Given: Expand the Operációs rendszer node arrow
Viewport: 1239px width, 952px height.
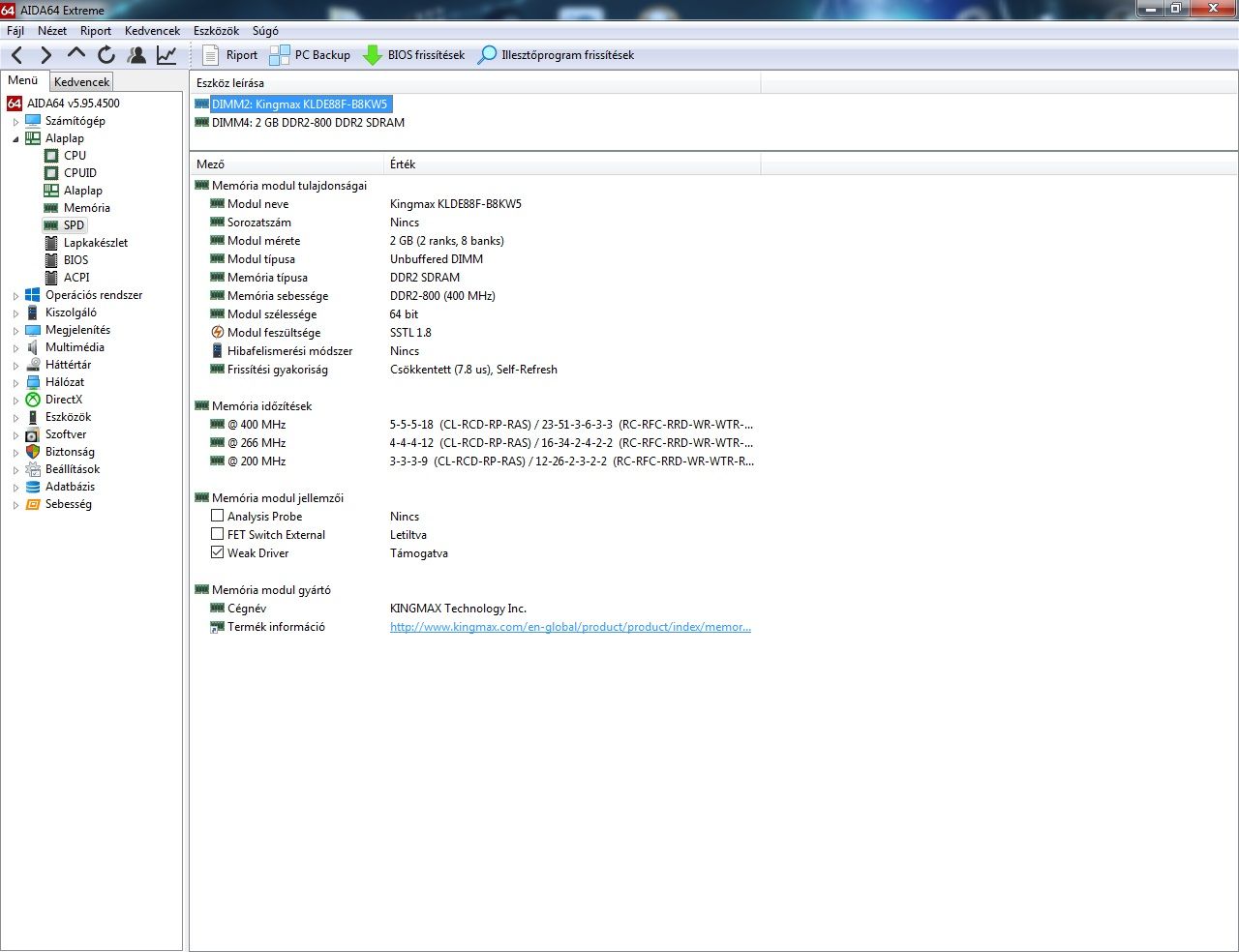Looking at the screenshot, I should click(15, 295).
